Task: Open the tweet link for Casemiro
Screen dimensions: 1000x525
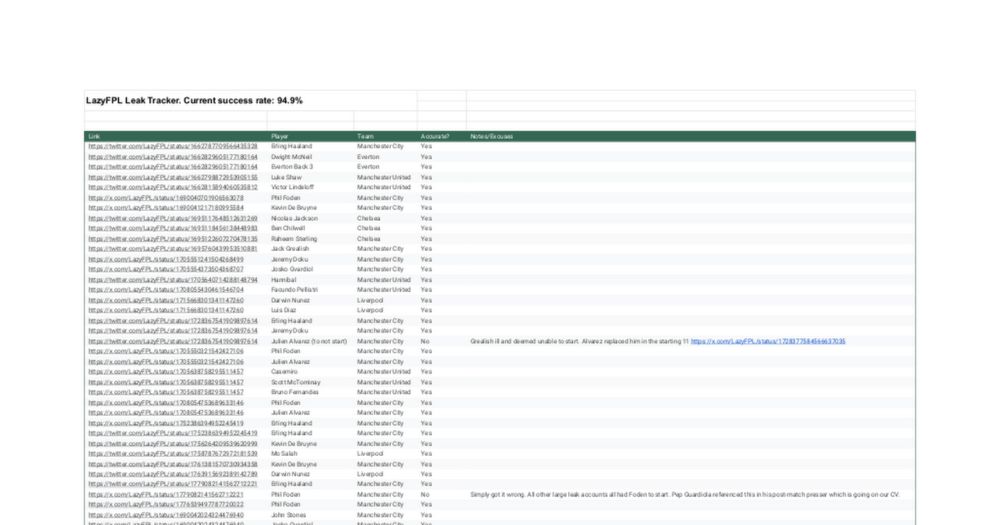Action: coord(166,372)
